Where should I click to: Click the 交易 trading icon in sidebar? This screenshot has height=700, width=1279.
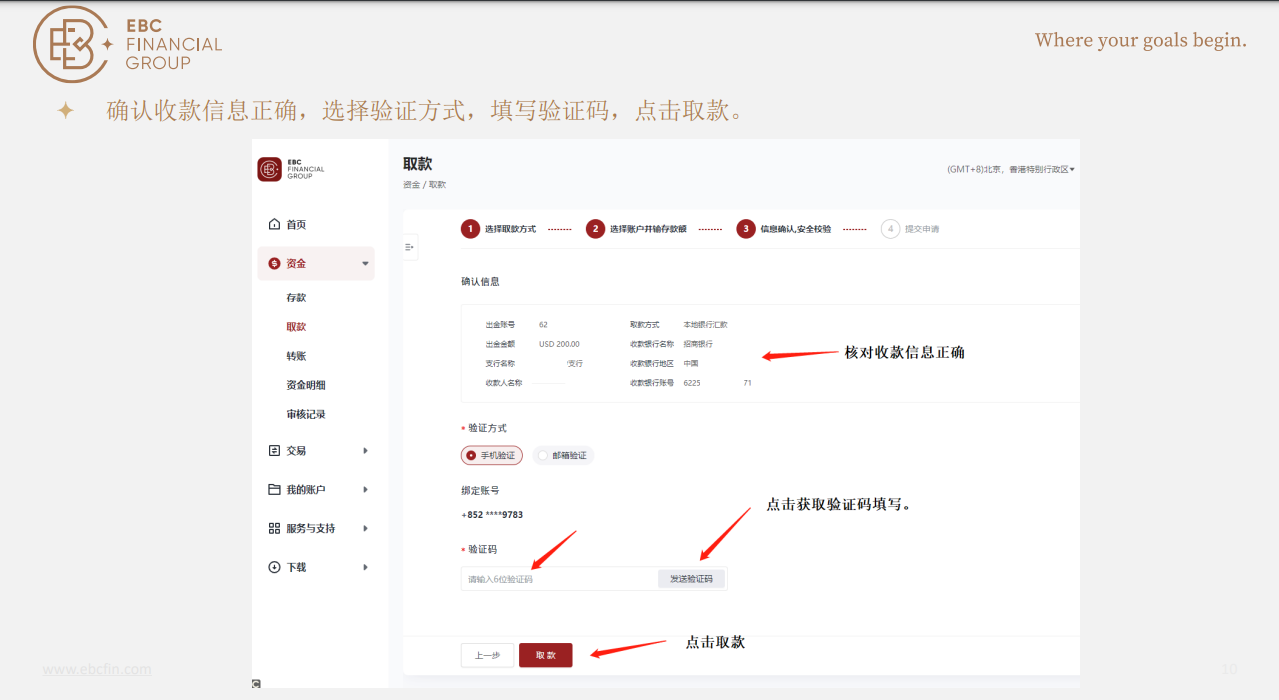274,450
